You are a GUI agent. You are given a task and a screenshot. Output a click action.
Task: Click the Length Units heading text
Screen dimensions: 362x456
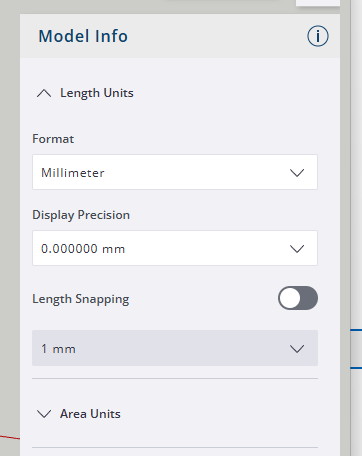[x=97, y=93]
